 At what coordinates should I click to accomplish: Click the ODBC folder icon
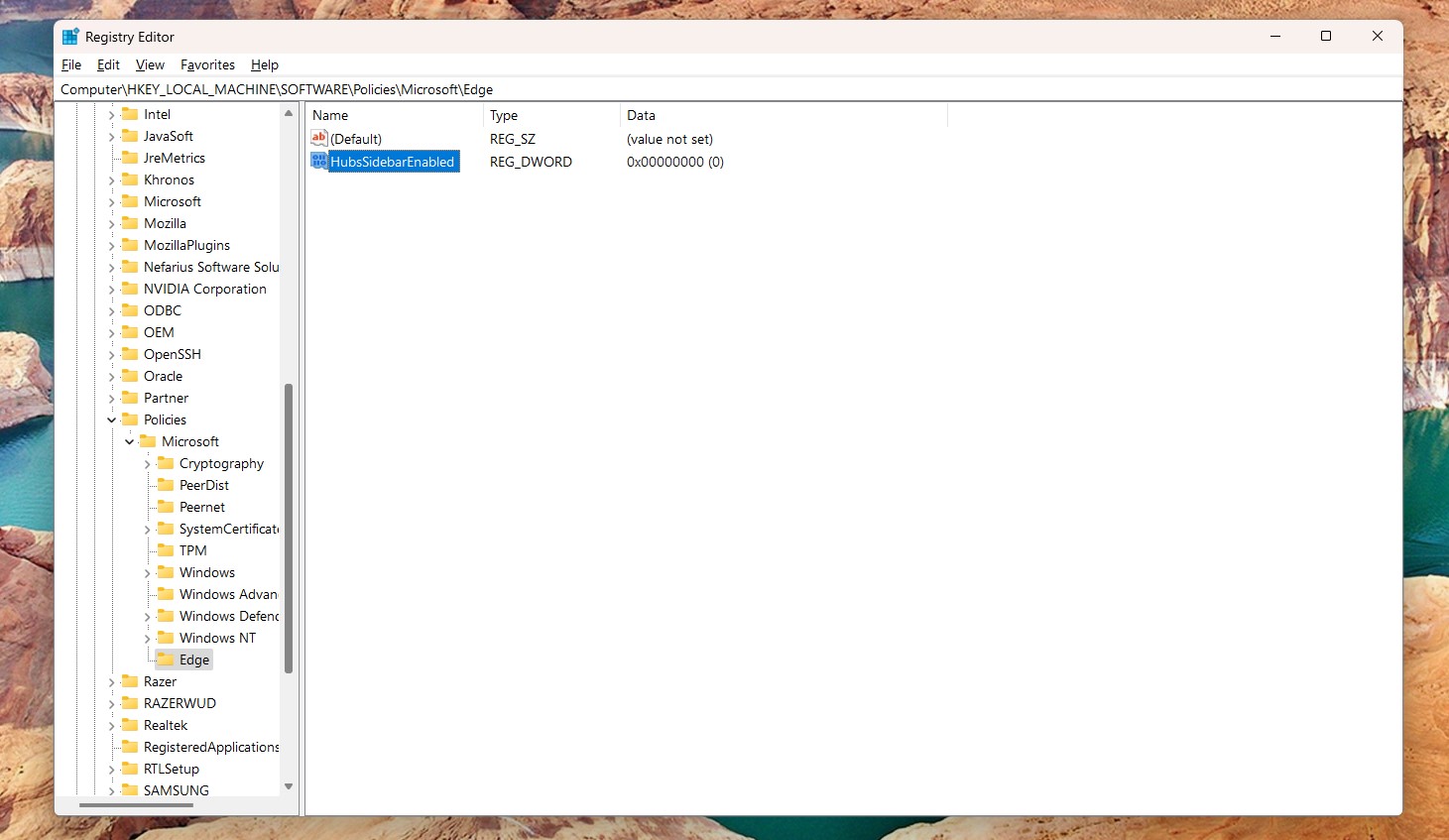130,310
